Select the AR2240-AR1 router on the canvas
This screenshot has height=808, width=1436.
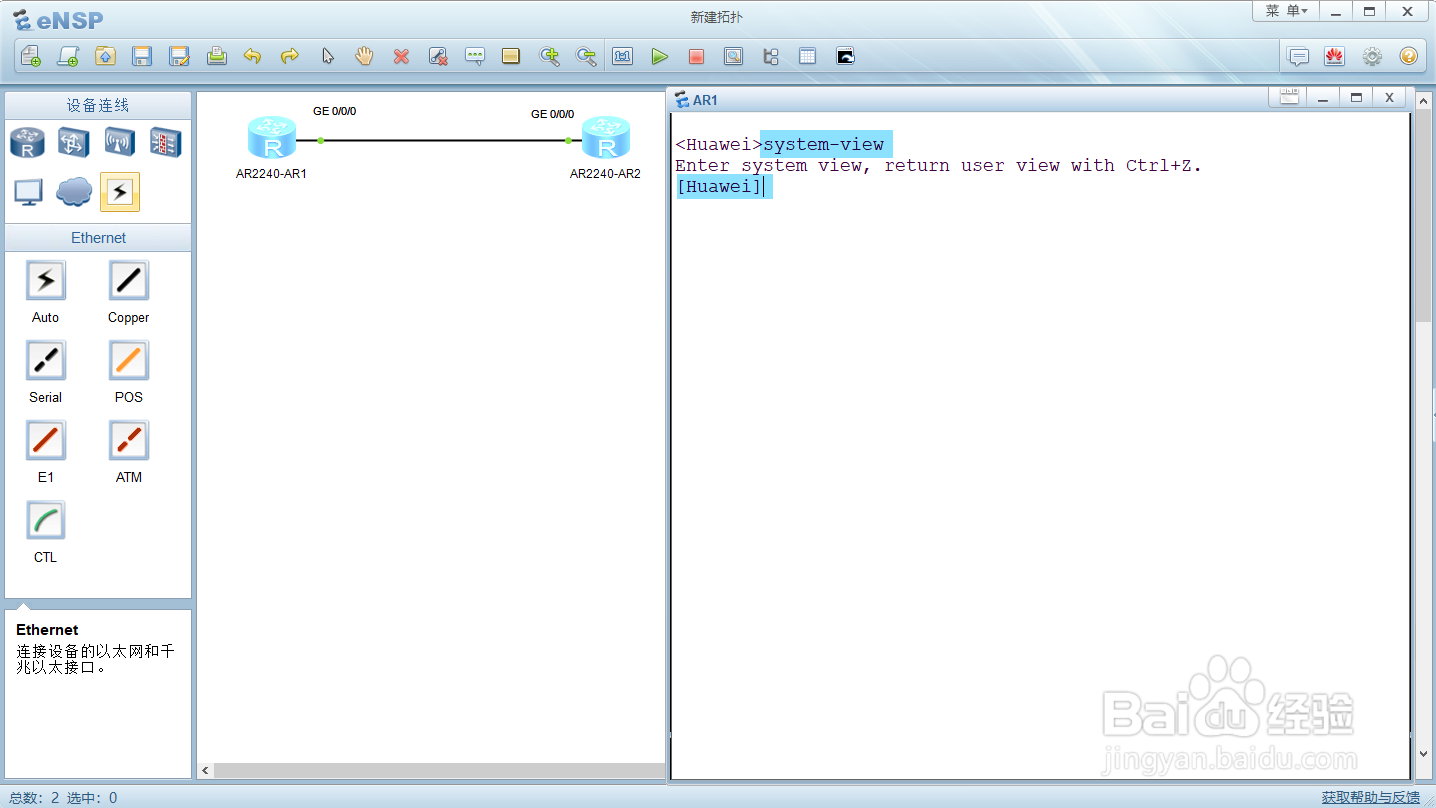(272, 138)
